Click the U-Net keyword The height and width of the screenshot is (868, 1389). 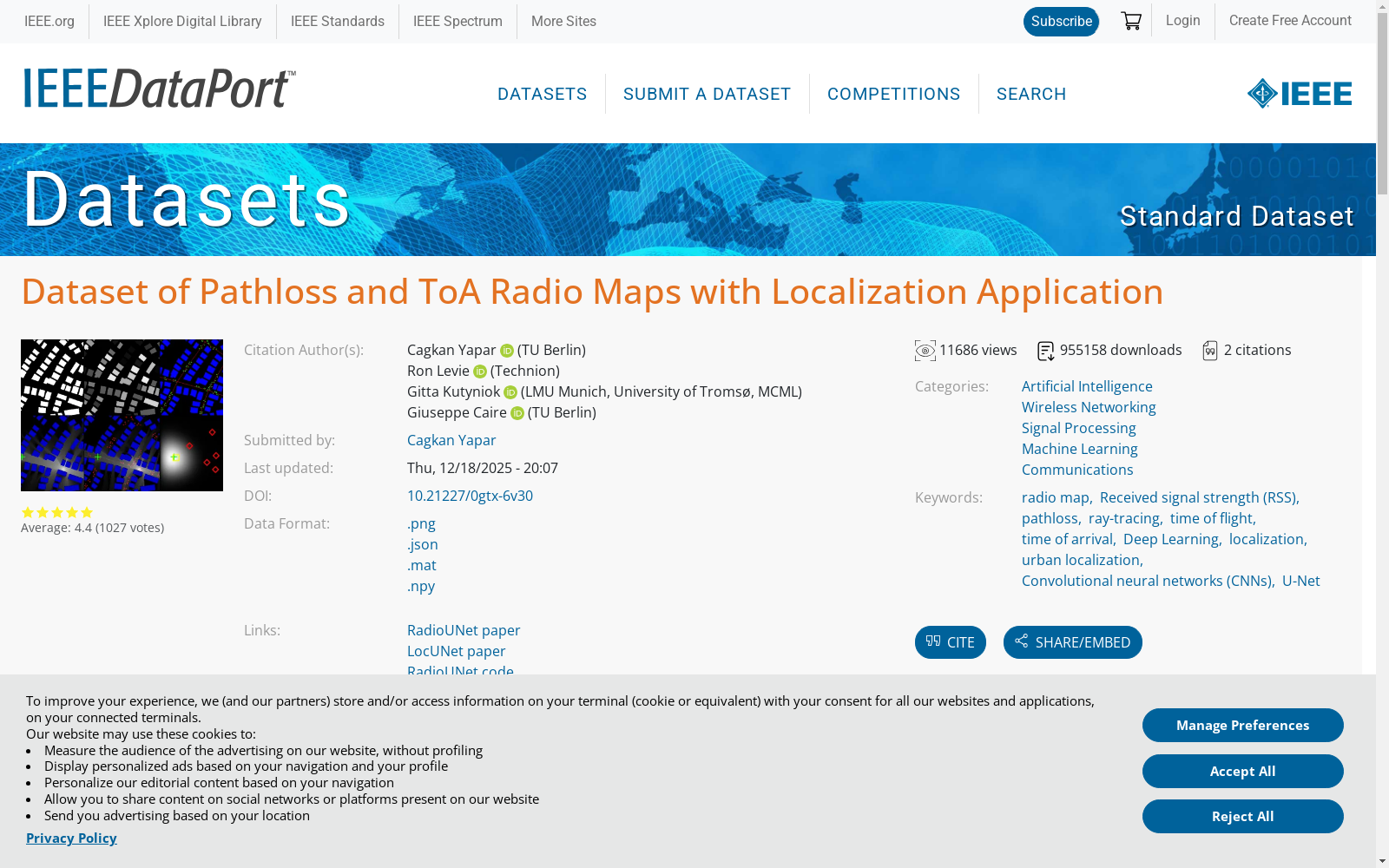point(1301,581)
